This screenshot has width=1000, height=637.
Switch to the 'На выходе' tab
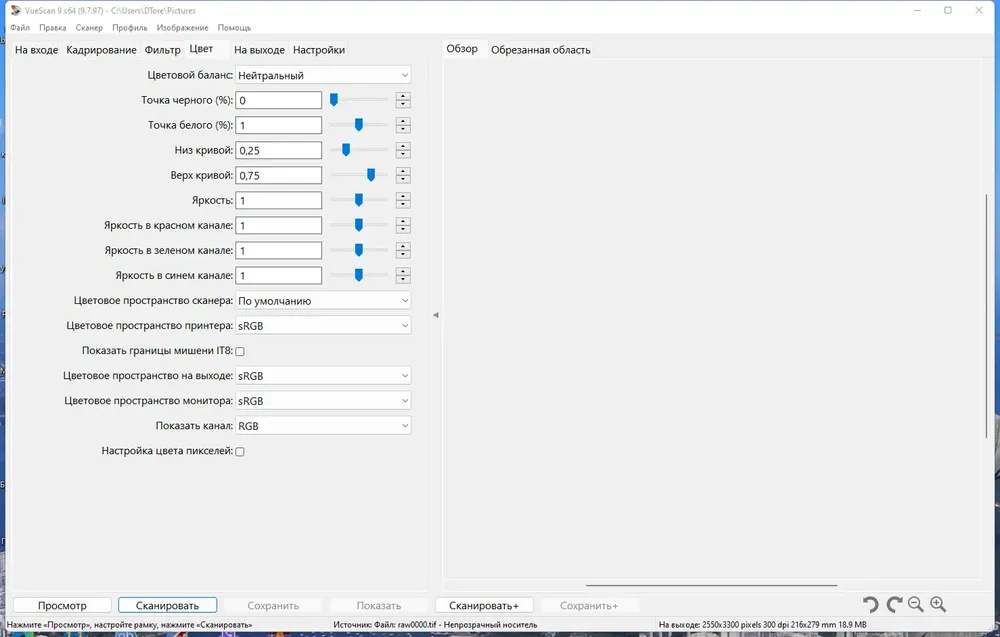coord(259,50)
